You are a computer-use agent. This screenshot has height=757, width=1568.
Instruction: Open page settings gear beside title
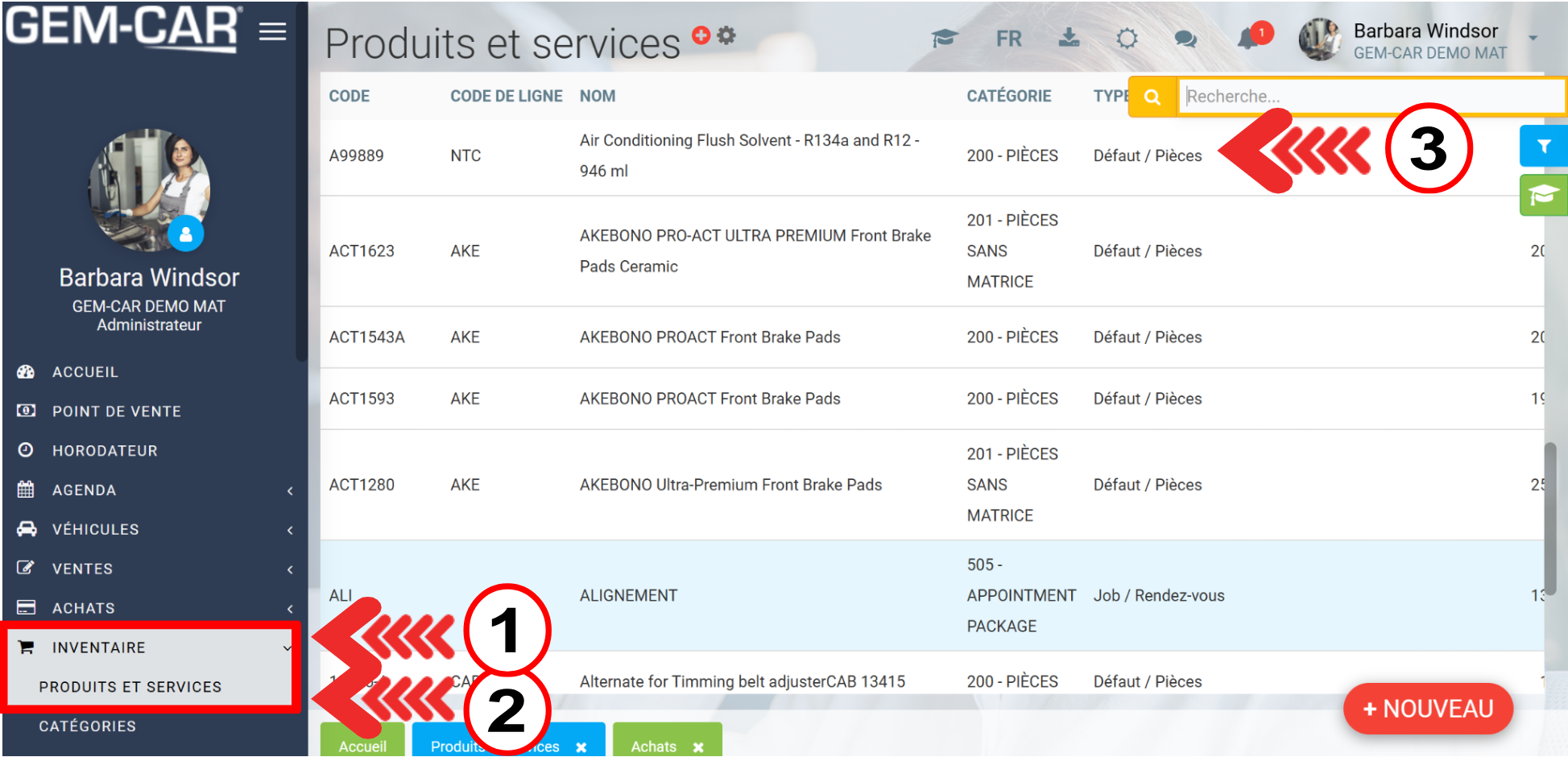click(726, 35)
